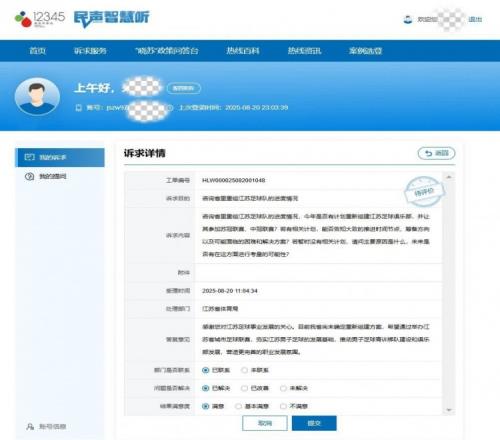
Task: Click the user account icon in header
Action: click(408, 19)
